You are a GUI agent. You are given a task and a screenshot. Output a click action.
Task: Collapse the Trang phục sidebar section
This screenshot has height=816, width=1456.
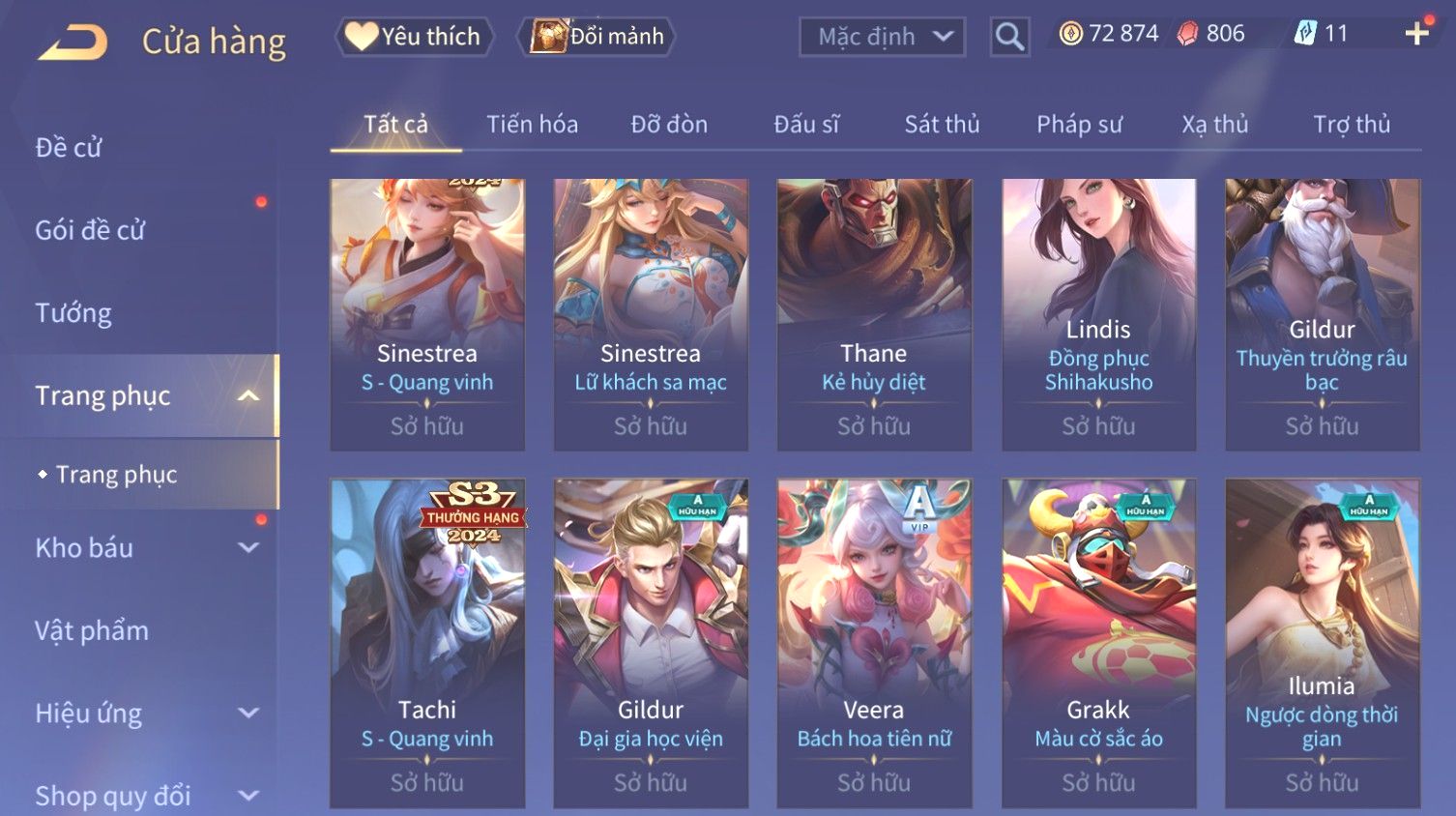coord(248,395)
